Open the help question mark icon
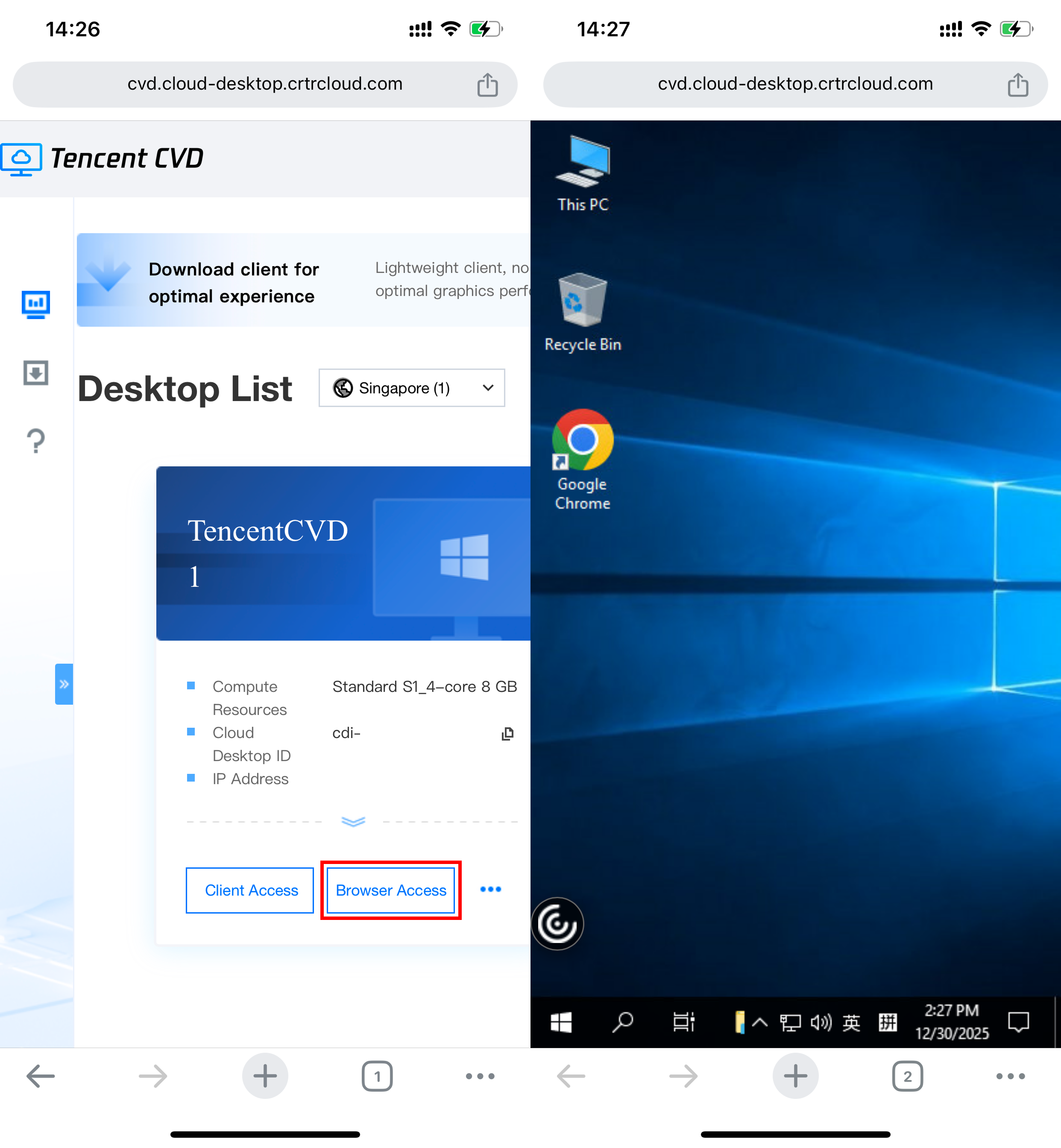Image resolution: width=1061 pixels, height=1148 pixels. tap(35, 441)
